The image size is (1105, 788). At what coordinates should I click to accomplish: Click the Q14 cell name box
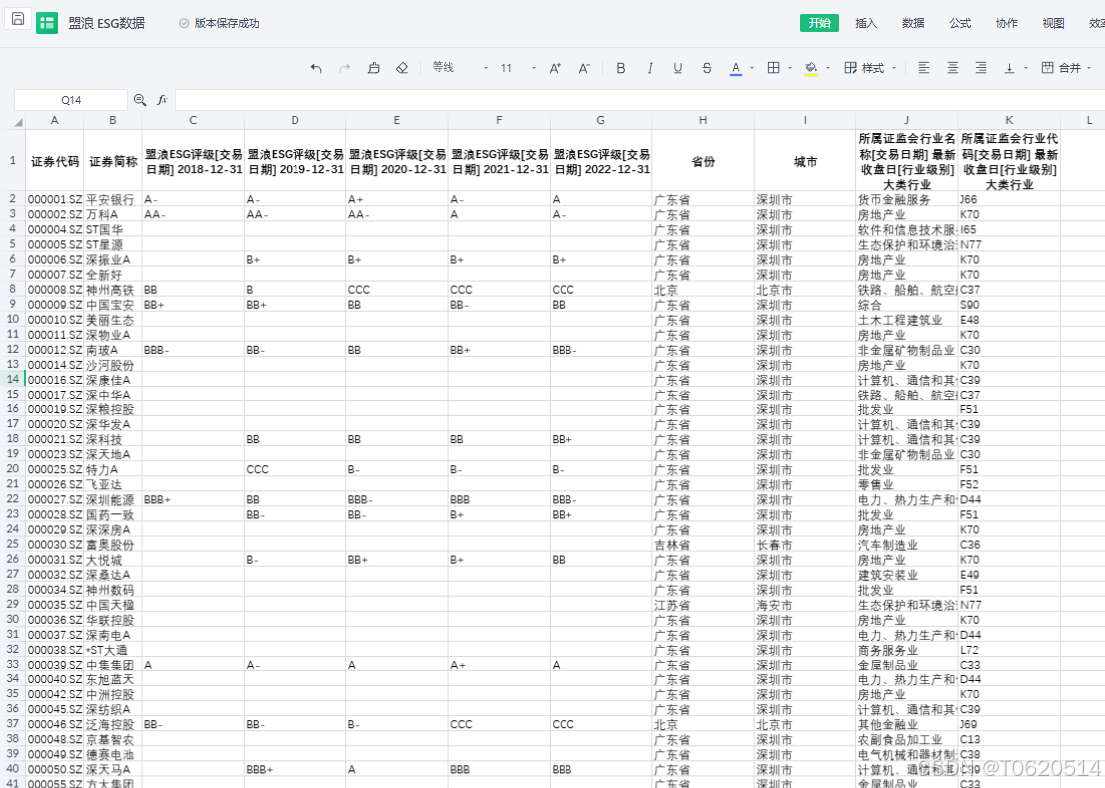[x=70, y=100]
